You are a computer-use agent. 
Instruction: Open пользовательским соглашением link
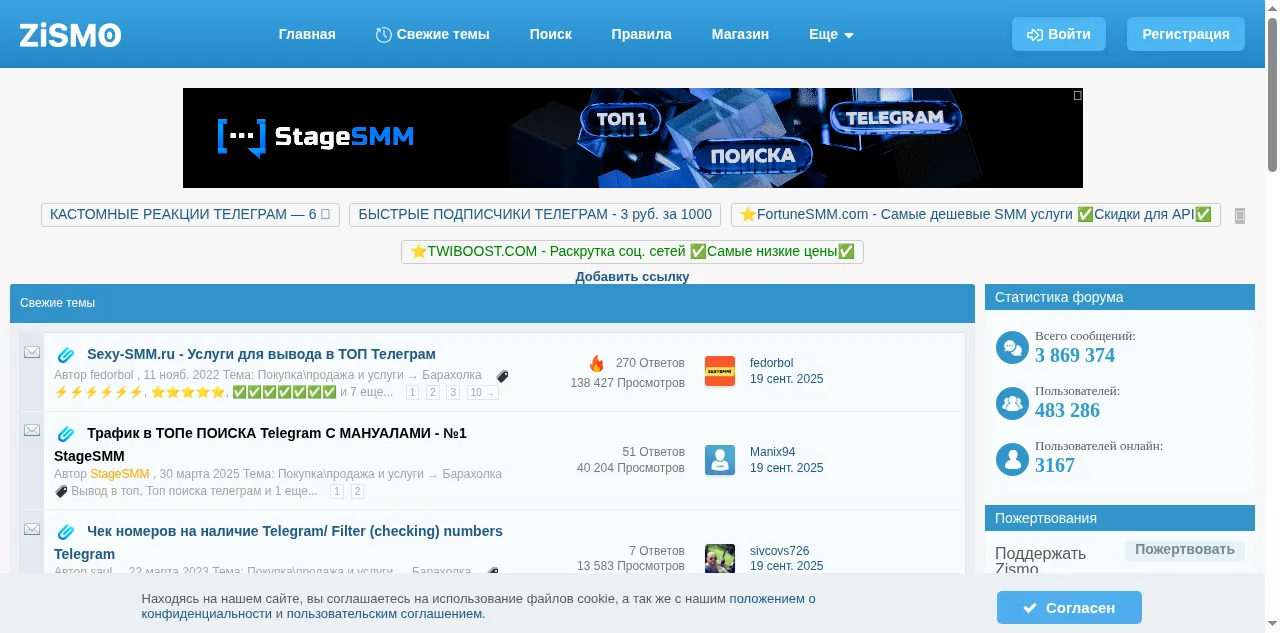(386, 613)
